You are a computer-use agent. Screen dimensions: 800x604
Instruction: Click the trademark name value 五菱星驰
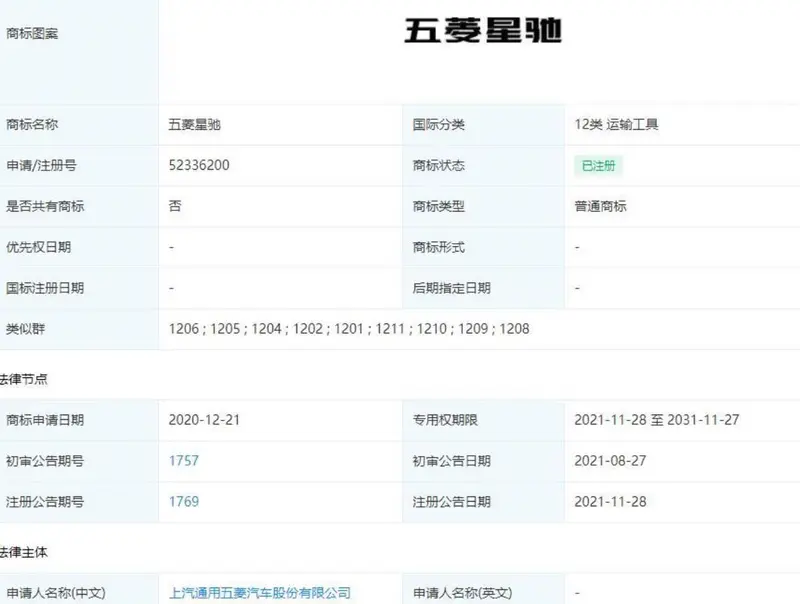click(x=195, y=125)
